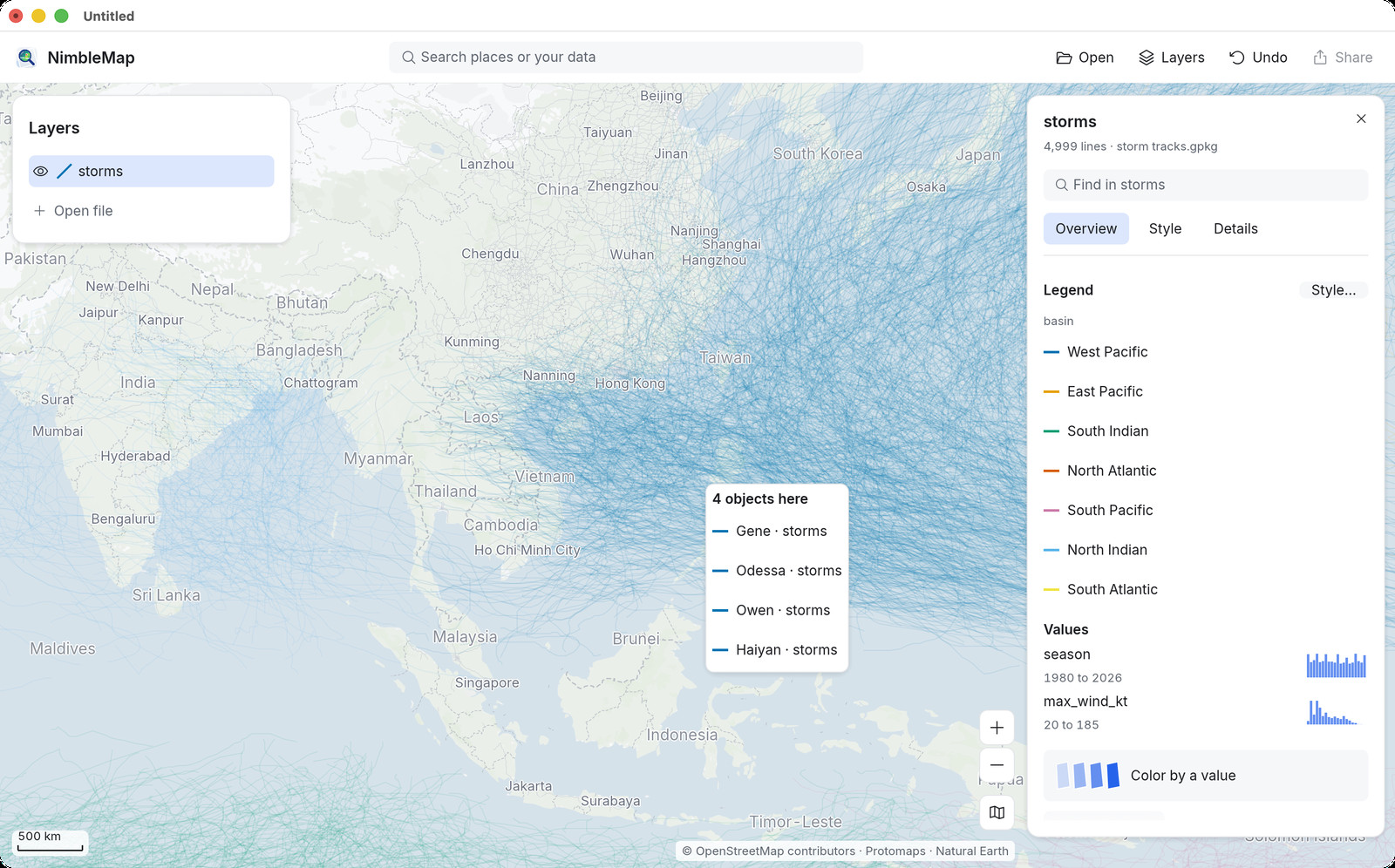Open the Details tab
Viewport: 1395px width, 868px height.
click(x=1235, y=228)
